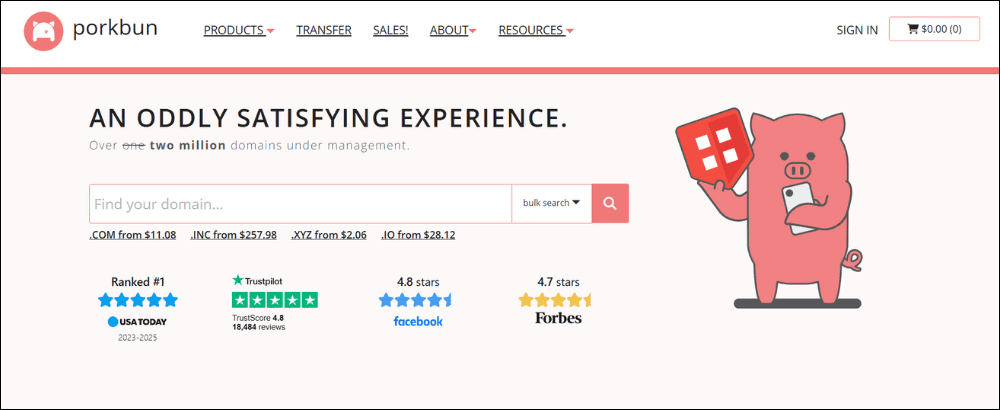This screenshot has height=410, width=1000.
Task: Click the '4.7 stars' label
Action: click(558, 282)
